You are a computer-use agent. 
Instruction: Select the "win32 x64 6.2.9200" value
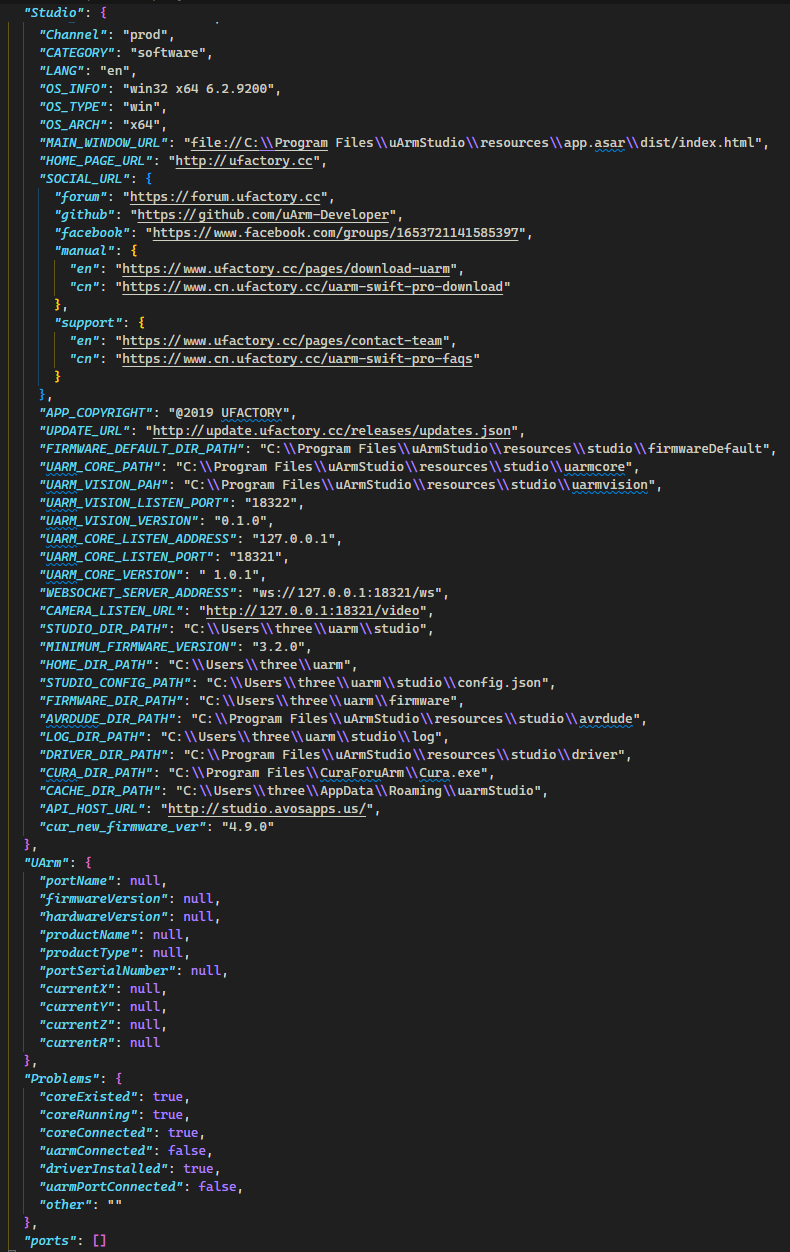(200, 88)
